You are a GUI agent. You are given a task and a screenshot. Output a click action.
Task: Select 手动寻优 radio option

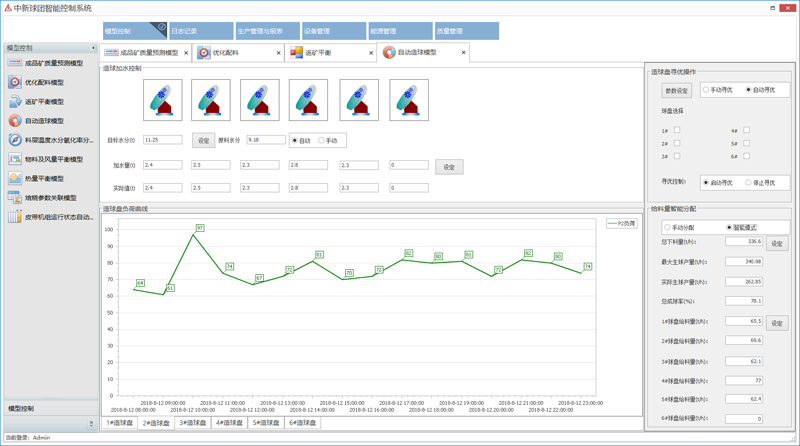pyautogui.click(x=706, y=90)
